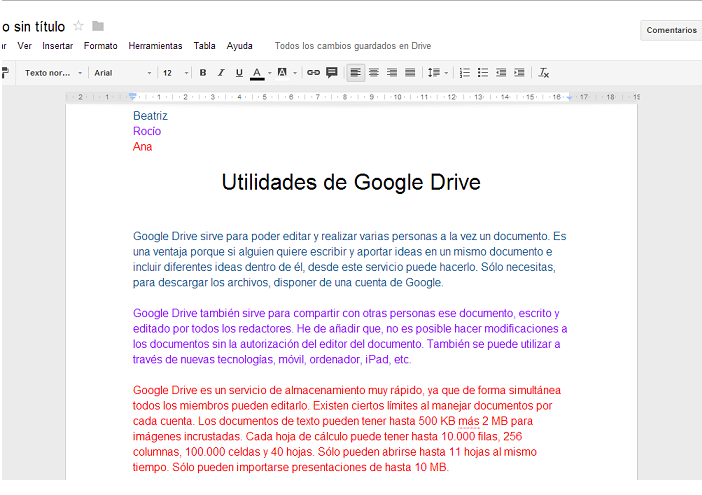Insert a link with chain icon
This screenshot has width=702, height=495.
(x=313, y=72)
